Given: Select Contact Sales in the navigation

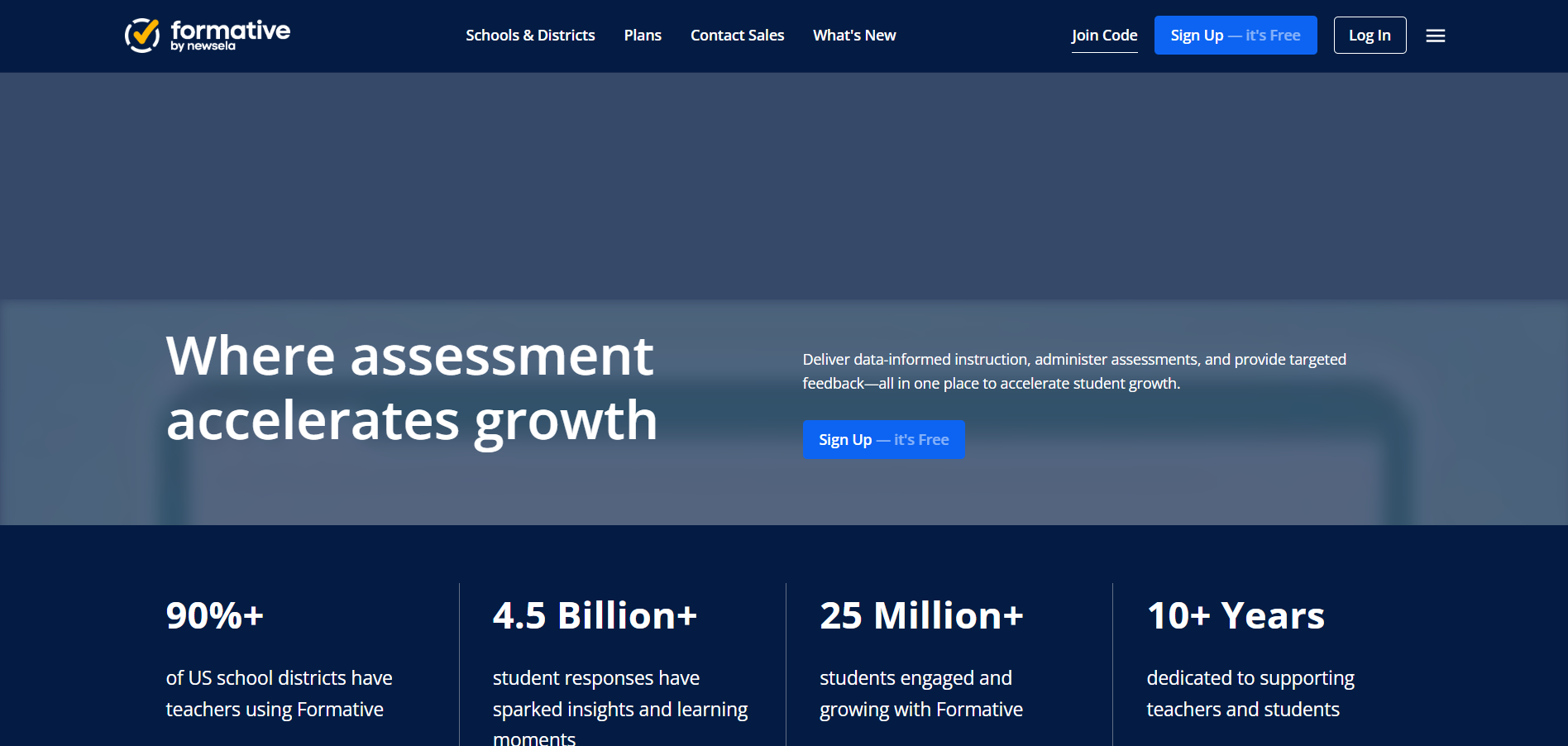Looking at the screenshot, I should click(x=737, y=36).
